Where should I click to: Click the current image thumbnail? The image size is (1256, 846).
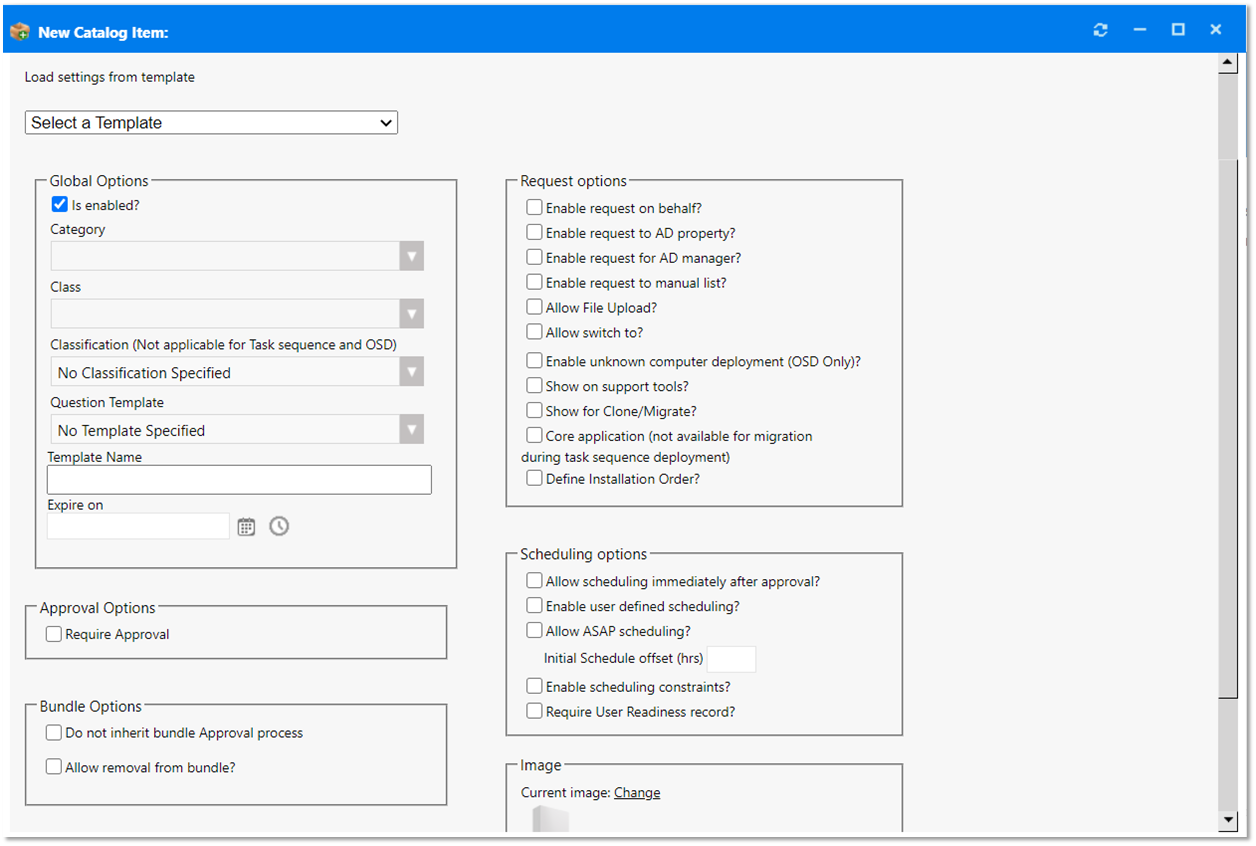550,820
